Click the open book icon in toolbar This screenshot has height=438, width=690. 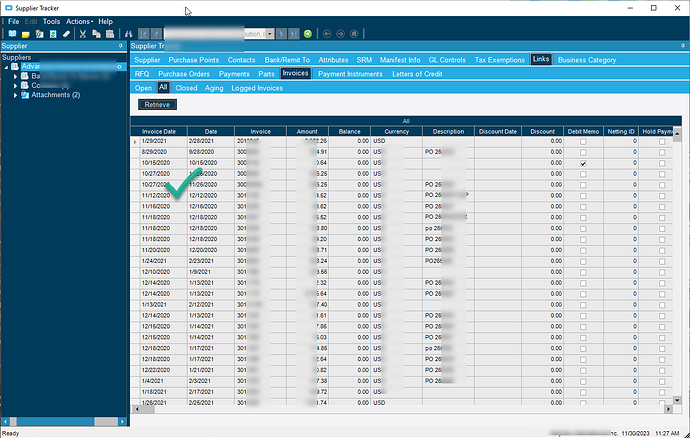(12, 34)
